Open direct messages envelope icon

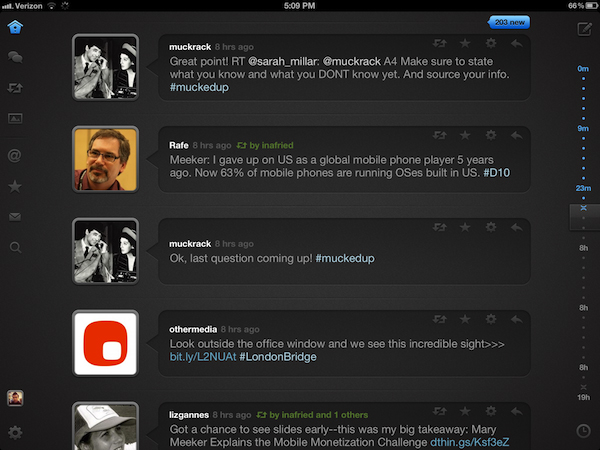click(15, 217)
